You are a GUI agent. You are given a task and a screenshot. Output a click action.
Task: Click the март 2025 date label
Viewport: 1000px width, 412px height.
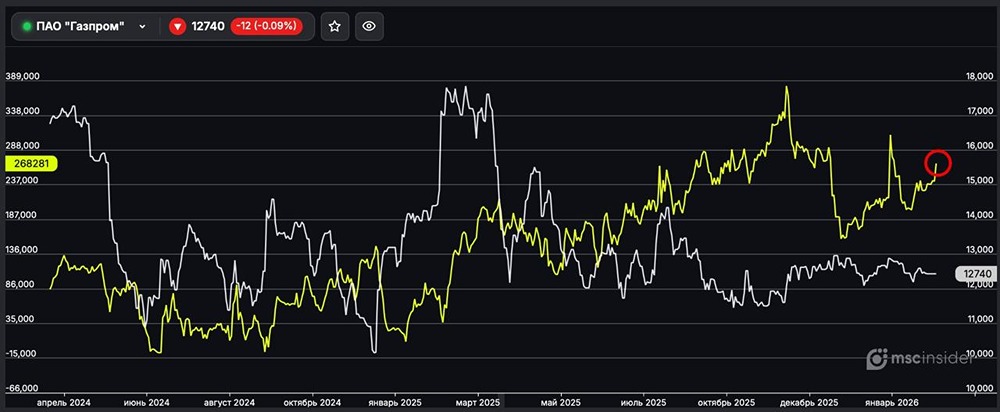point(478,403)
